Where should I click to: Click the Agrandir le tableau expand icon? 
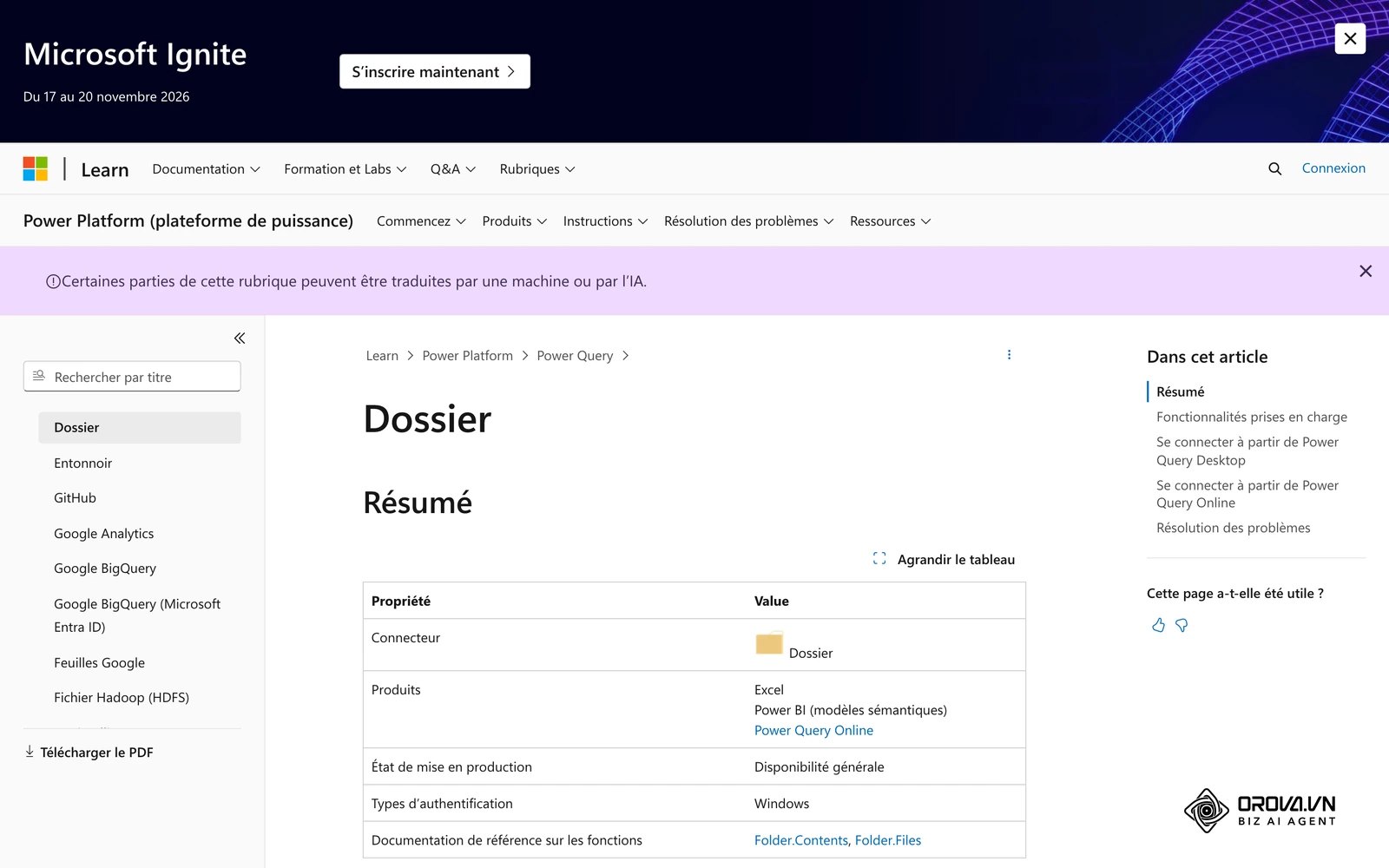click(879, 559)
